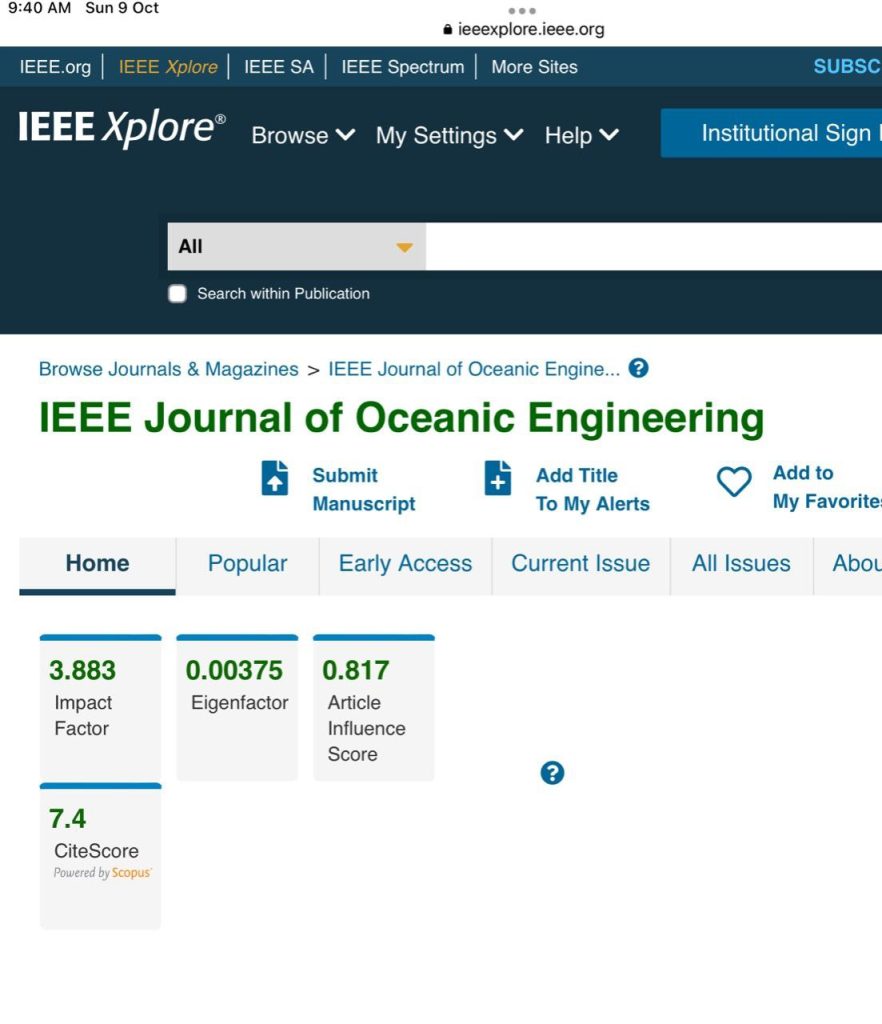
Task: Click into the search text field
Action: (x=654, y=246)
